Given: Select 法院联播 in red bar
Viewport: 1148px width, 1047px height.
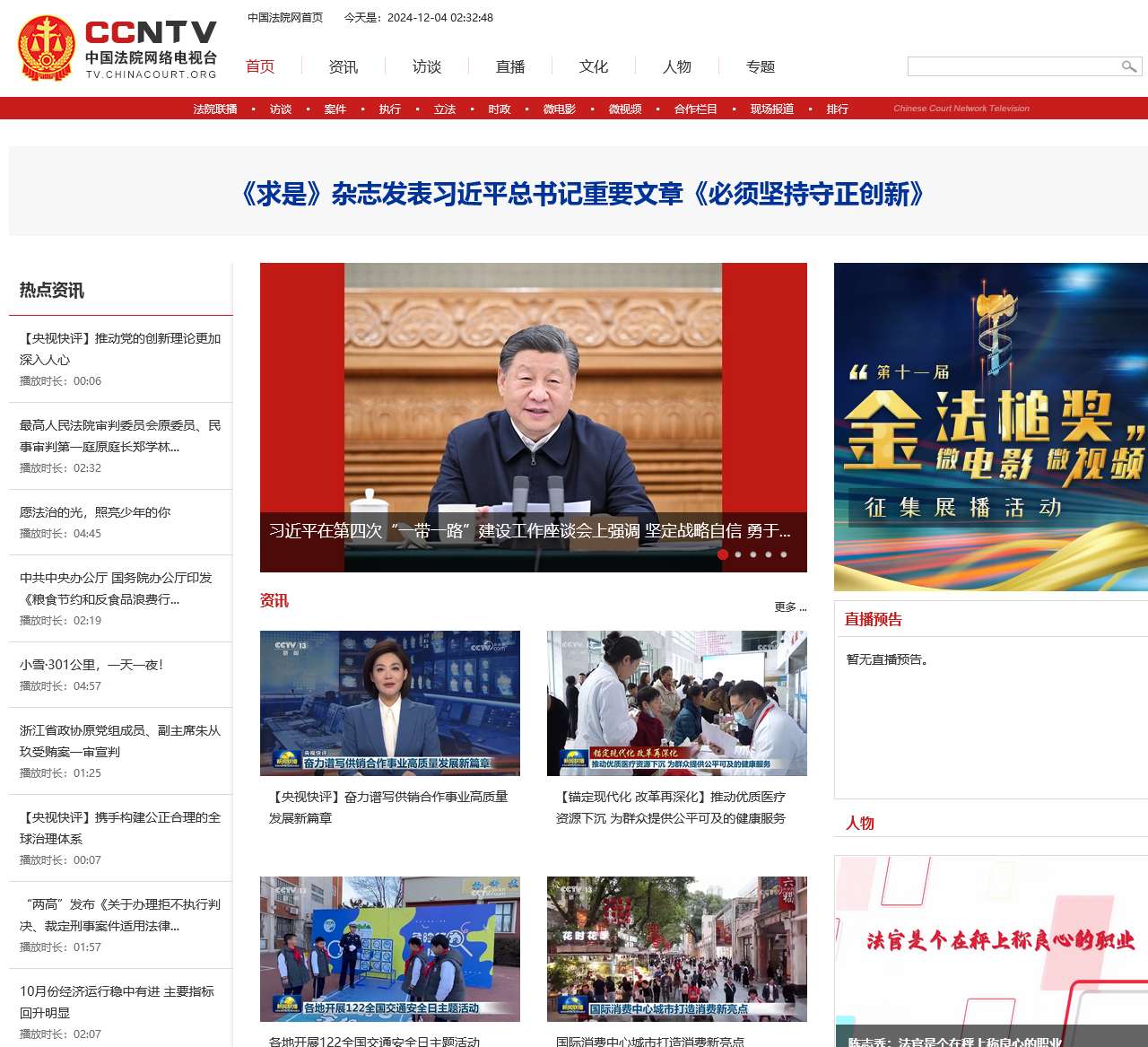Looking at the screenshot, I should pyautogui.click(x=215, y=109).
